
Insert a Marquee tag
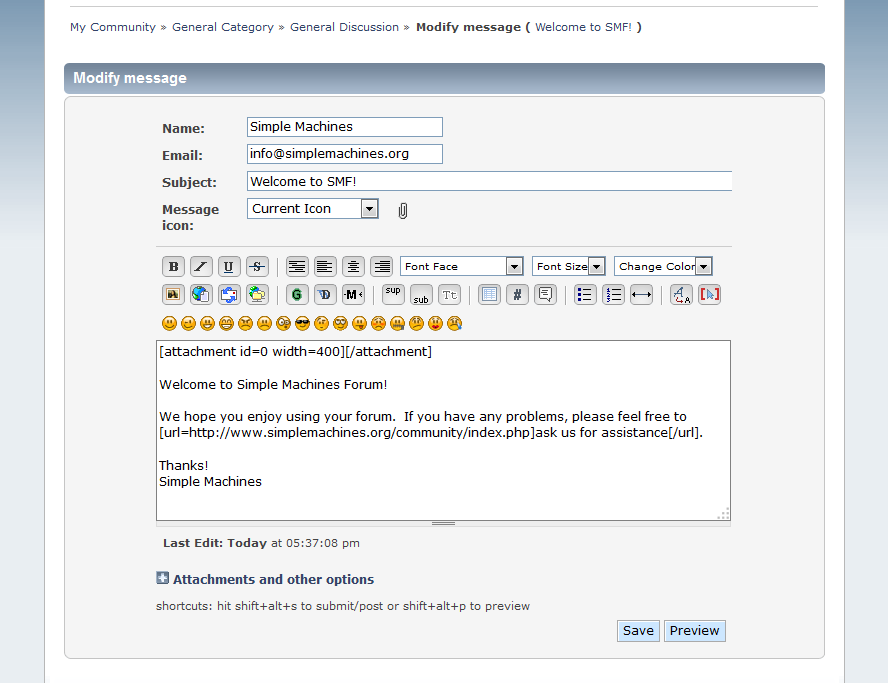pos(353,294)
